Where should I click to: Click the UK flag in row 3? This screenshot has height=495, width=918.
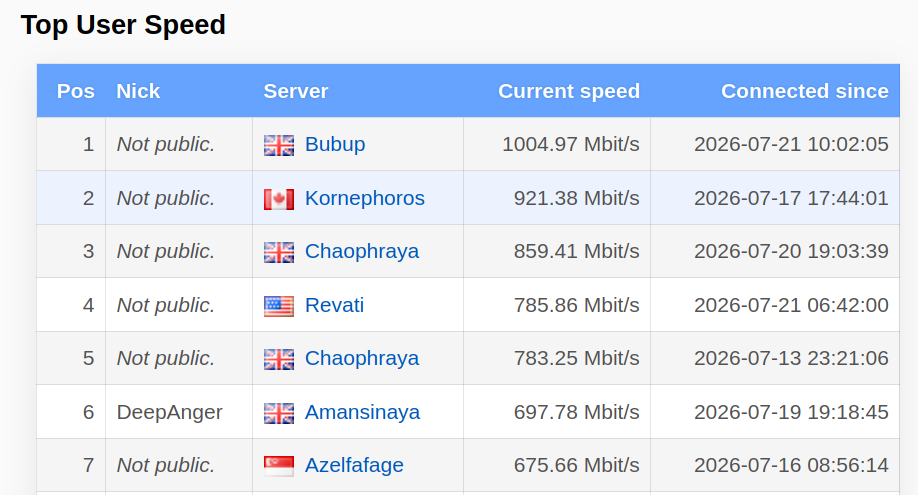click(279, 252)
